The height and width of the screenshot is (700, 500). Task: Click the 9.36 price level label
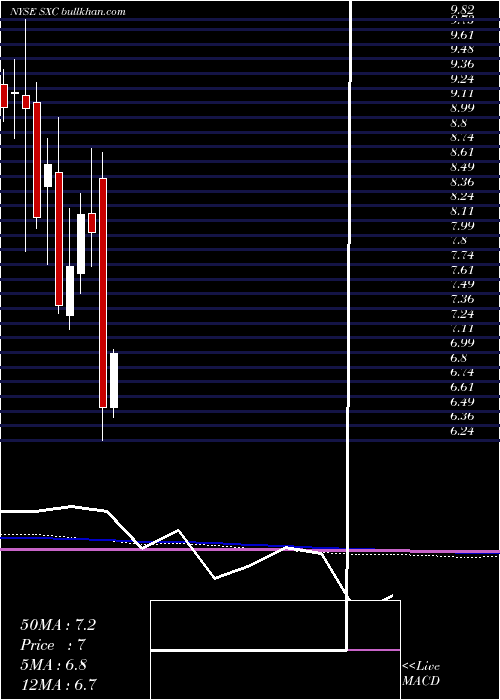[x=462, y=64]
